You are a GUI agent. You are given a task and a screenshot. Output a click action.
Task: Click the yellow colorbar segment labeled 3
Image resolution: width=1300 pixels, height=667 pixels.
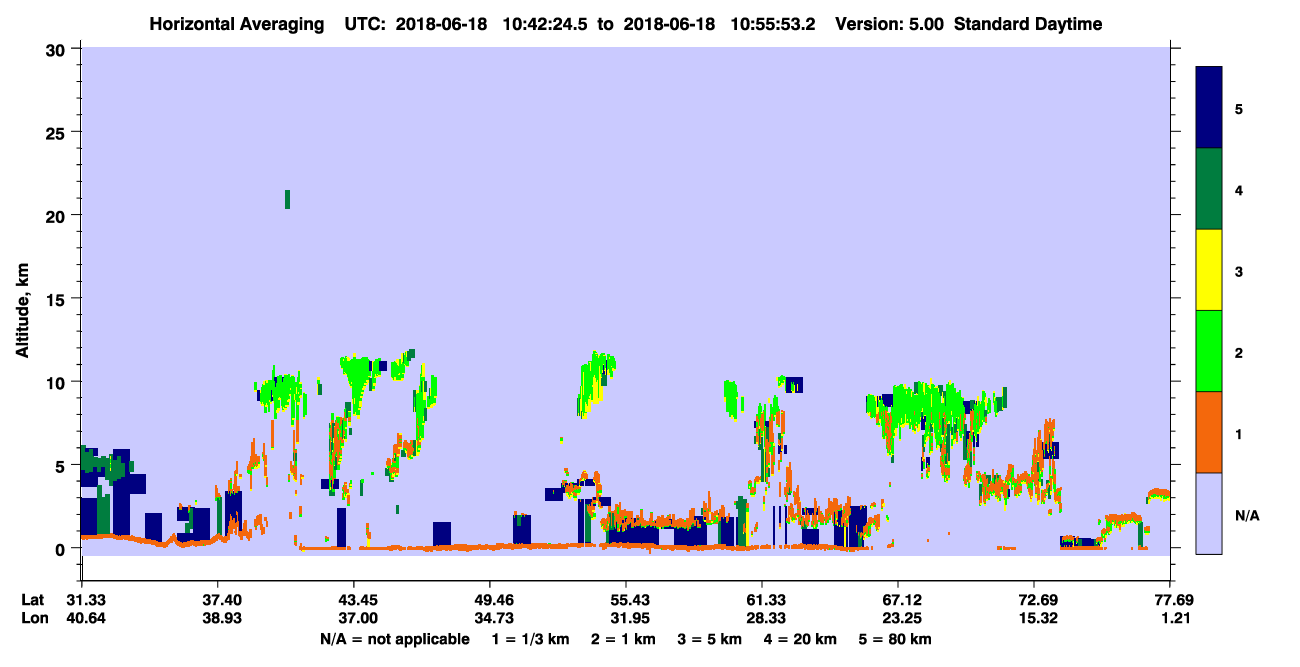pyautogui.click(x=1209, y=270)
